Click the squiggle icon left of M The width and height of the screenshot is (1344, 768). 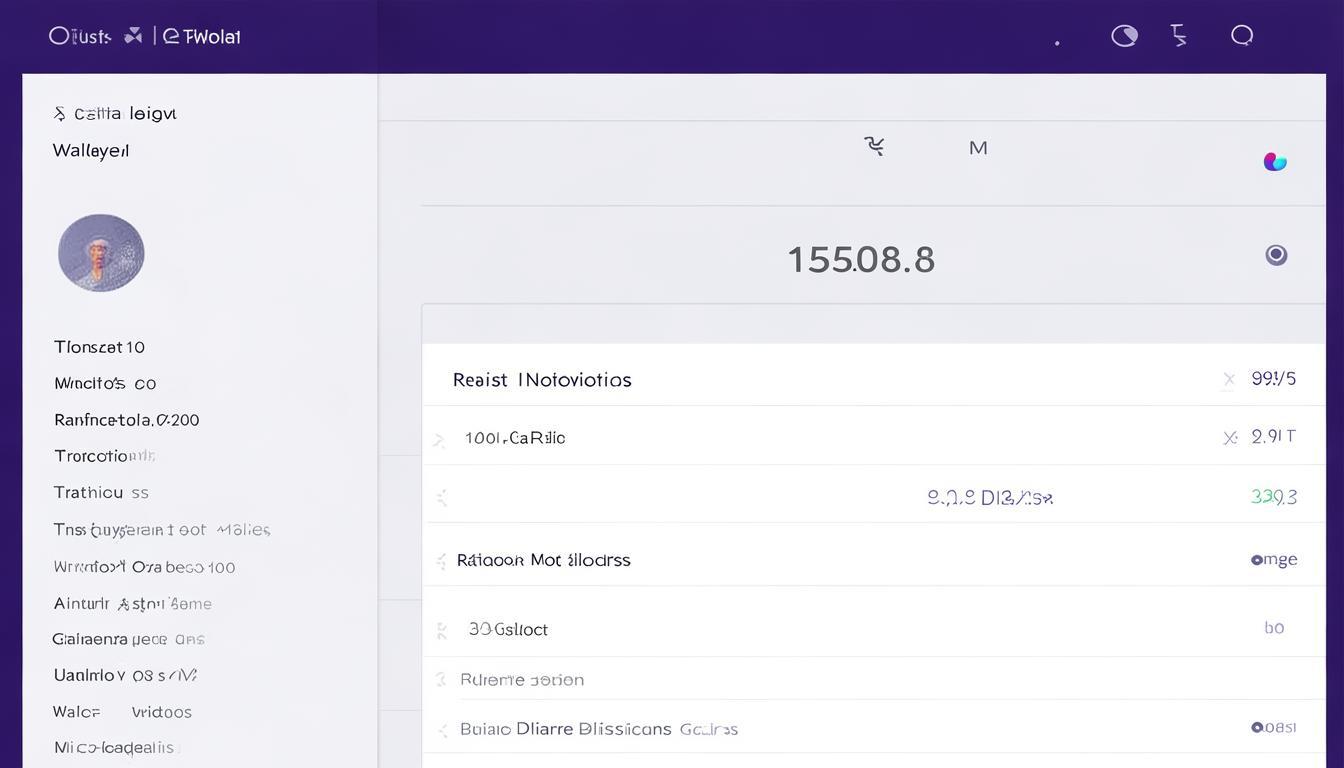(x=875, y=147)
